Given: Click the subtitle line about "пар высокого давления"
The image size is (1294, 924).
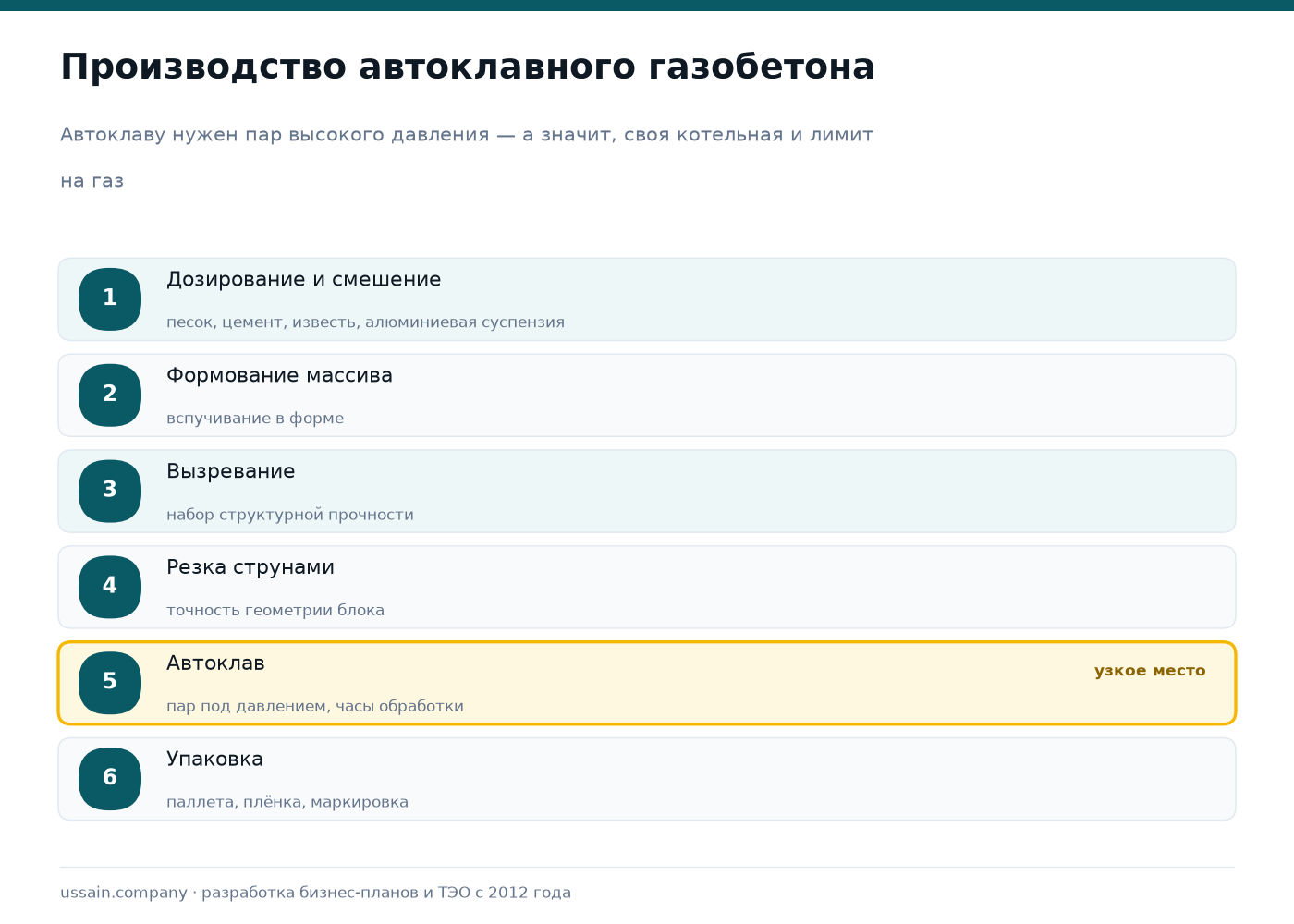Looking at the screenshot, I should tap(467, 135).
